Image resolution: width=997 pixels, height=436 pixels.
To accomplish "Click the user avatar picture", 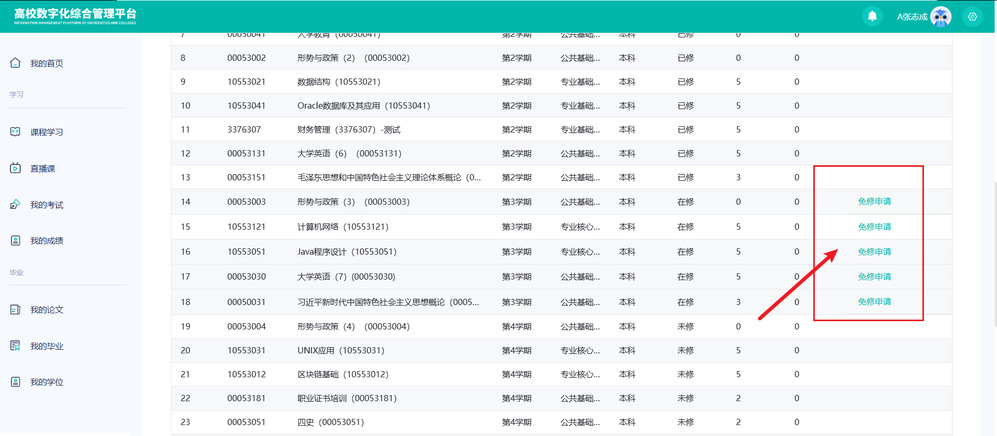I will 940,16.
